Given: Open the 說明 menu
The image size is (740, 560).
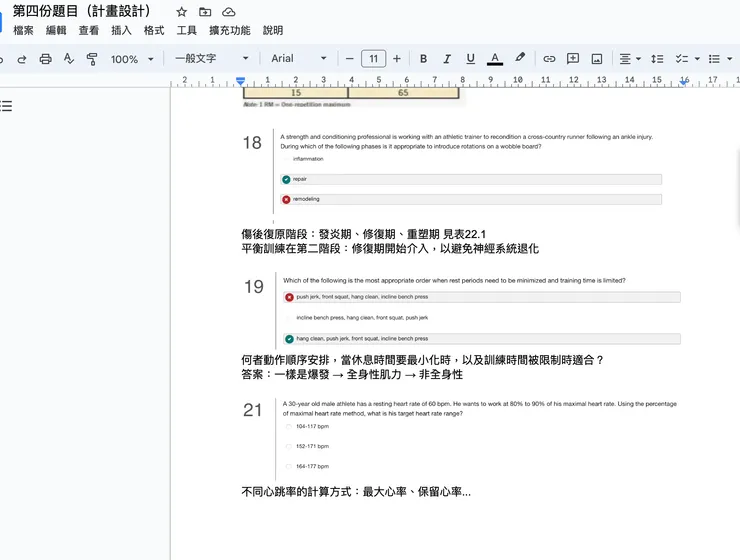Looking at the screenshot, I should coord(273,31).
